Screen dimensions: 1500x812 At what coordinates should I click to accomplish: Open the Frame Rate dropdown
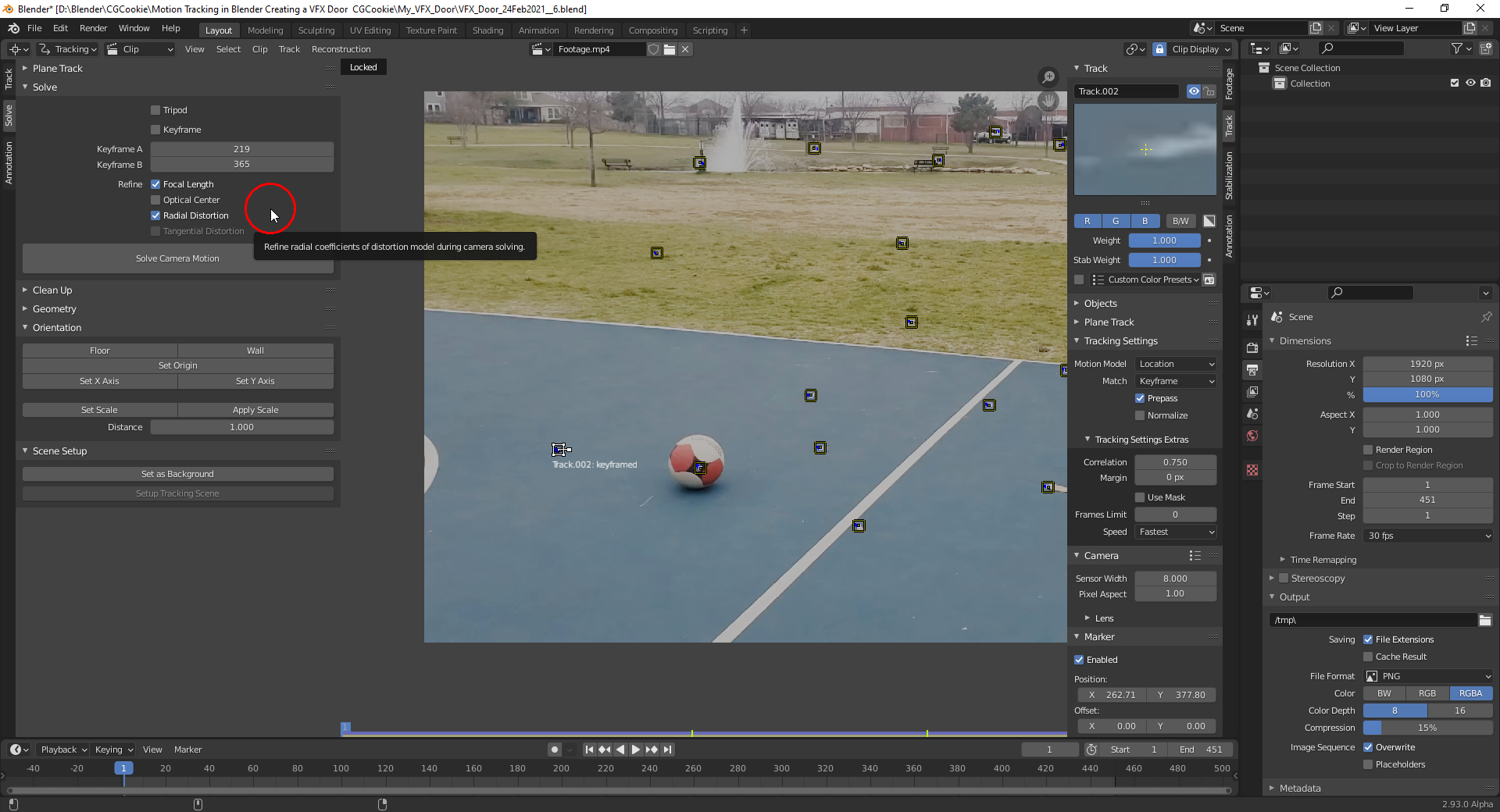(x=1427, y=536)
